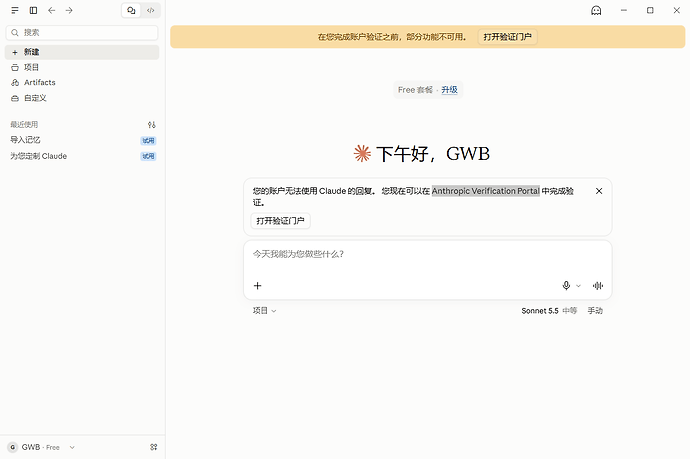This screenshot has height=459, width=690.
Task: Switch to code mode tab
Action: pyautogui.click(x=150, y=10)
